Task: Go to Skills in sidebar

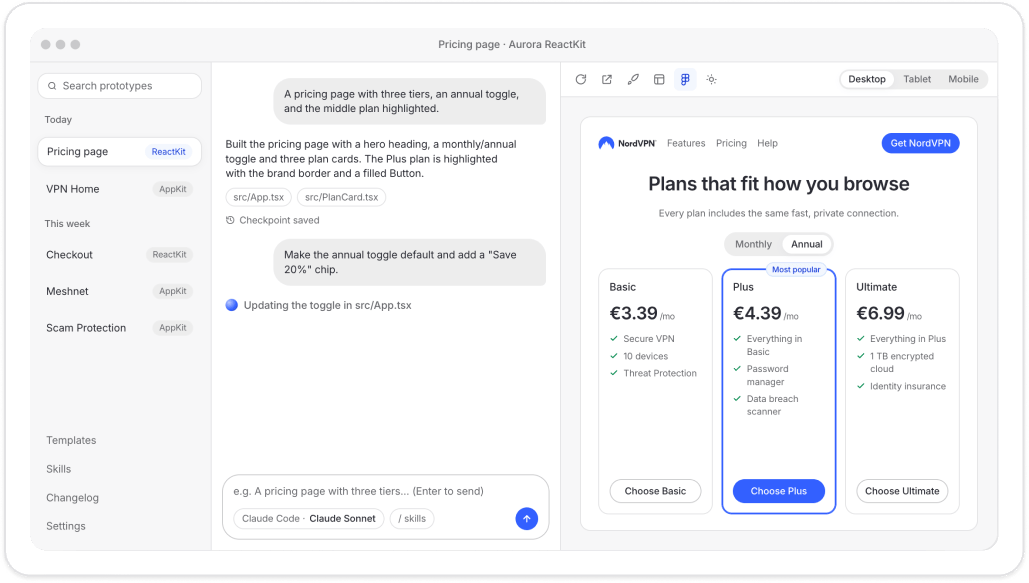Action: click(x=58, y=469)
